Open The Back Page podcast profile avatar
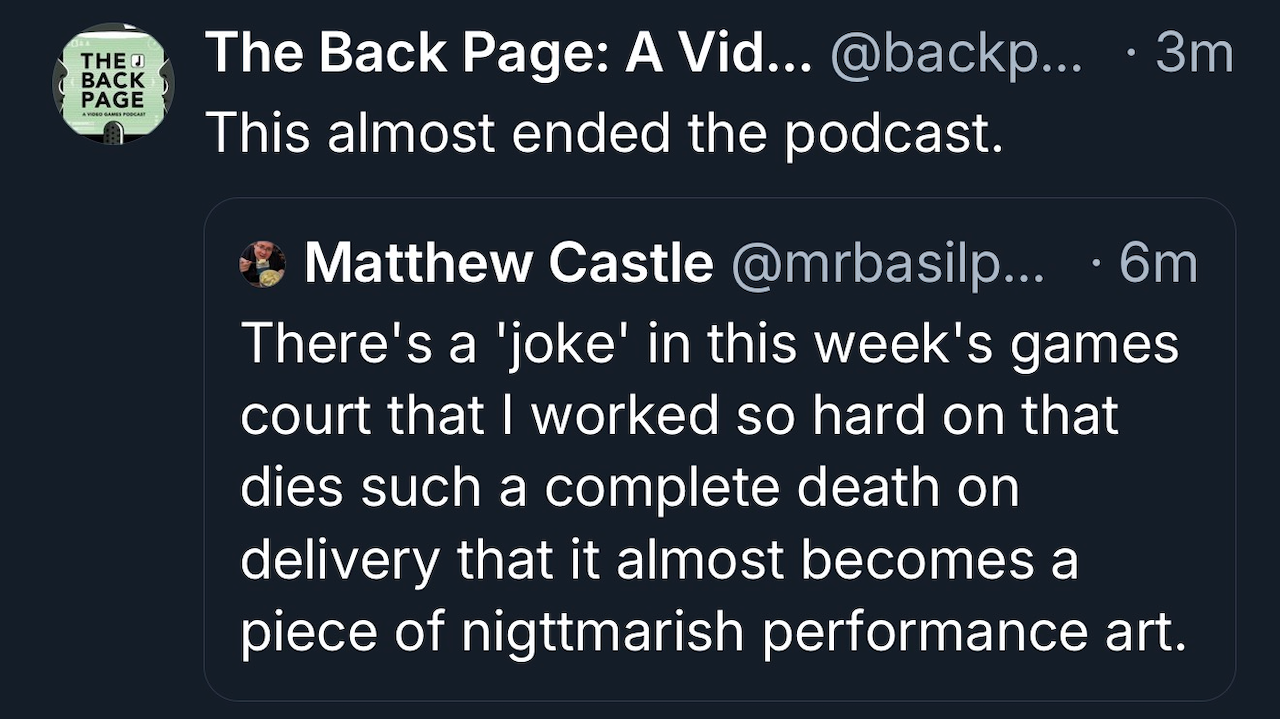The image size is (1280, 719). [x=113, y=85]
